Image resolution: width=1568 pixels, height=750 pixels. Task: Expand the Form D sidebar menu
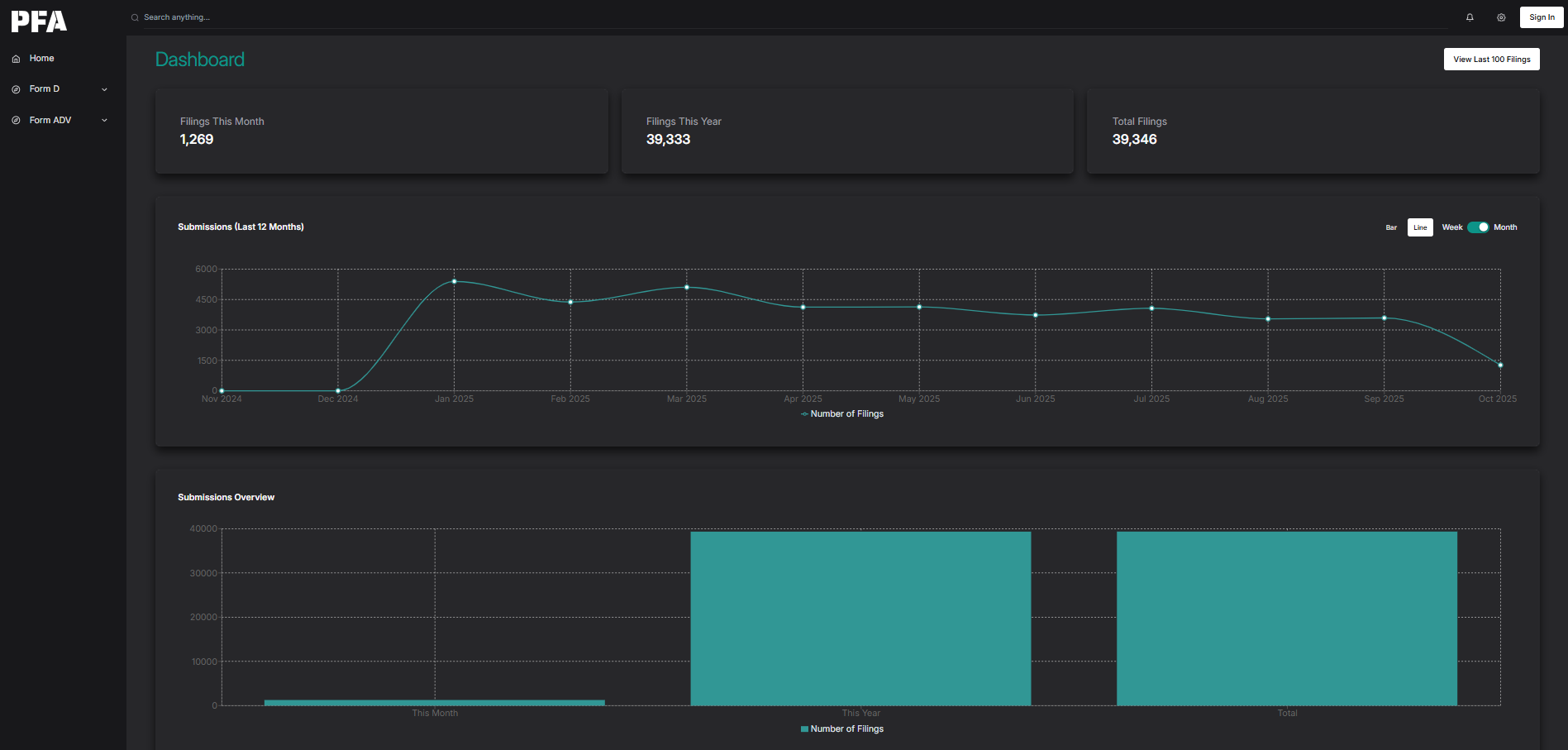103,88
